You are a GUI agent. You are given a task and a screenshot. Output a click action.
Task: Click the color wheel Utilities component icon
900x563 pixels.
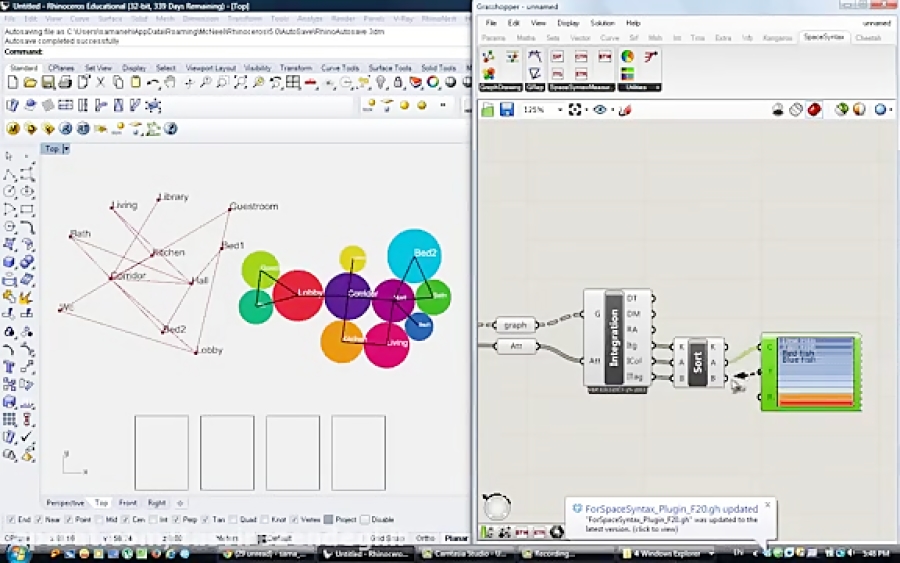(x=628, y=57)
